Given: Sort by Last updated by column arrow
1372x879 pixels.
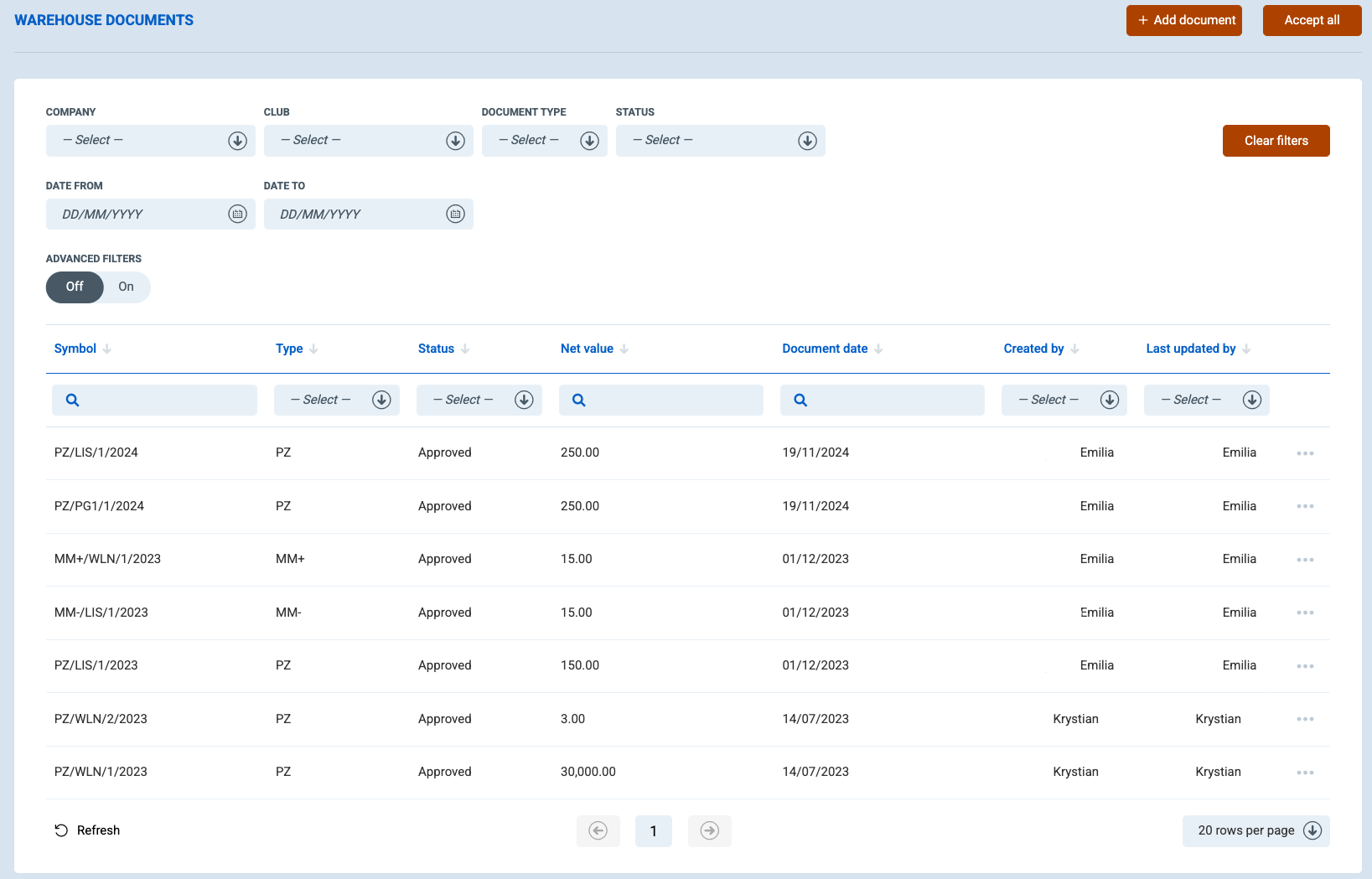Looking at the screenshot, I should click(1246, 349).
